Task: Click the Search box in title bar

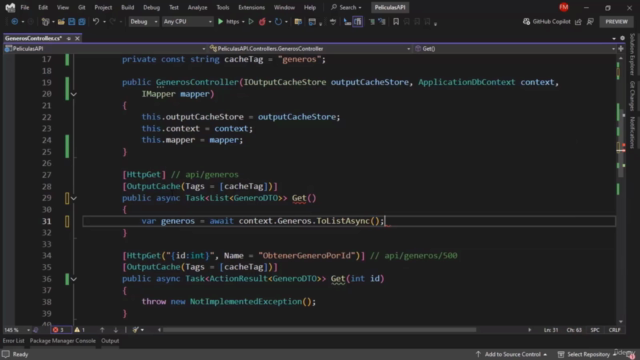Action: pos(346,7)
